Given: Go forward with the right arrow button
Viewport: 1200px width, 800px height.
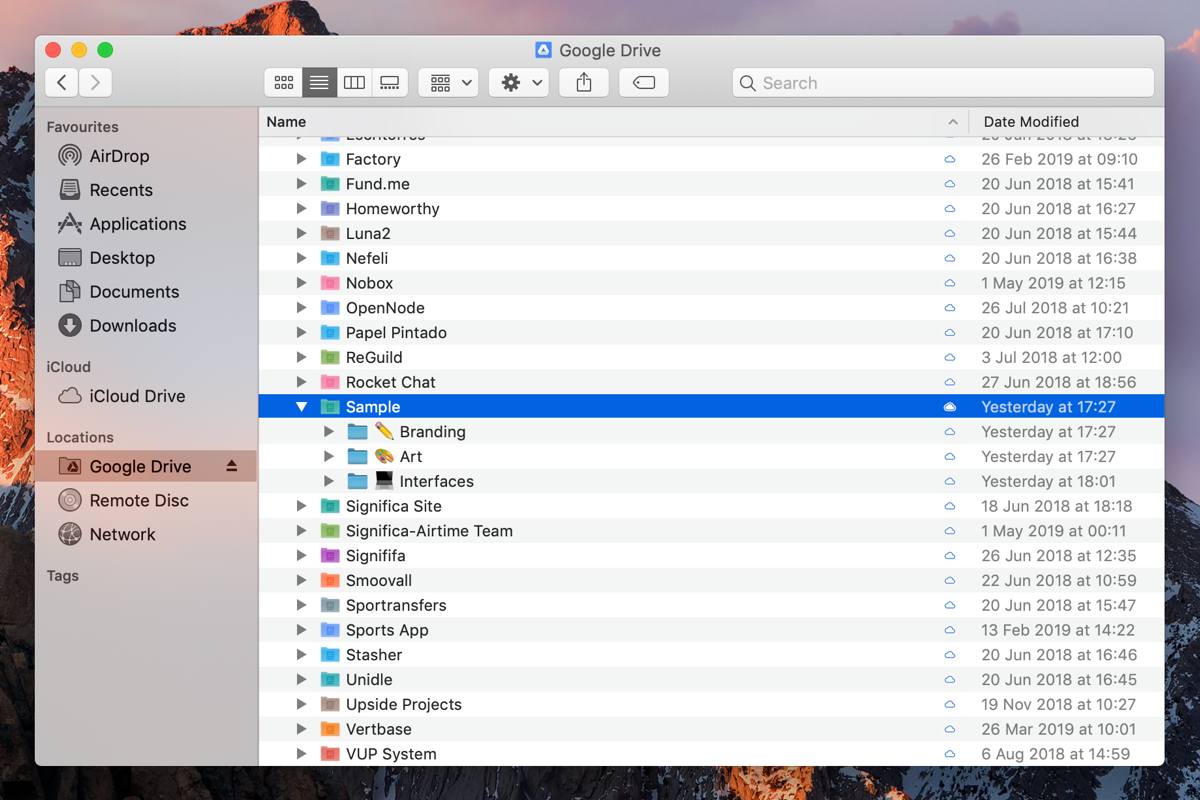Looking at the screenshot, I should 95,83.
